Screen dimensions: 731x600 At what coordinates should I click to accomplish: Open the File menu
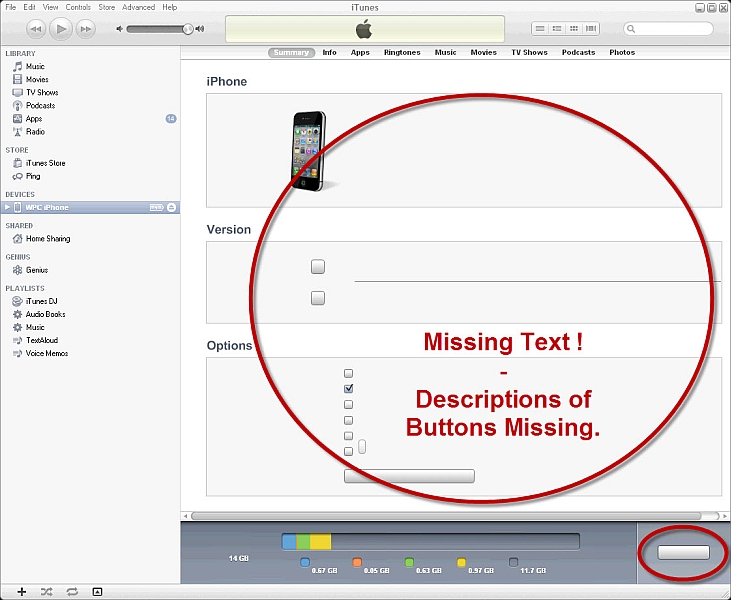coord(10,7)
